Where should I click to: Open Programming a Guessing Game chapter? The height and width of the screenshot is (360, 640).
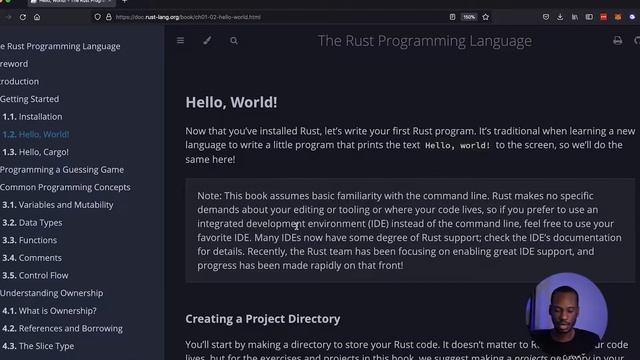pos(62,169)
